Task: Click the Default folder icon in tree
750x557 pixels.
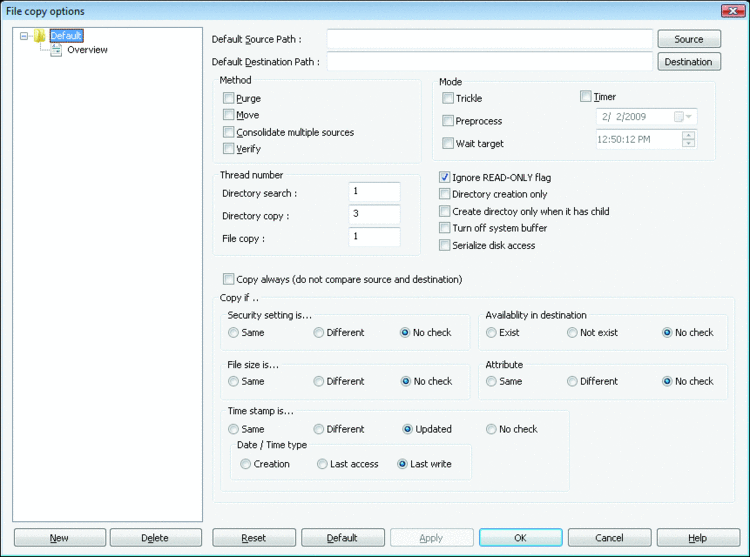Action: pyautogui.click(x=40, y=36)
